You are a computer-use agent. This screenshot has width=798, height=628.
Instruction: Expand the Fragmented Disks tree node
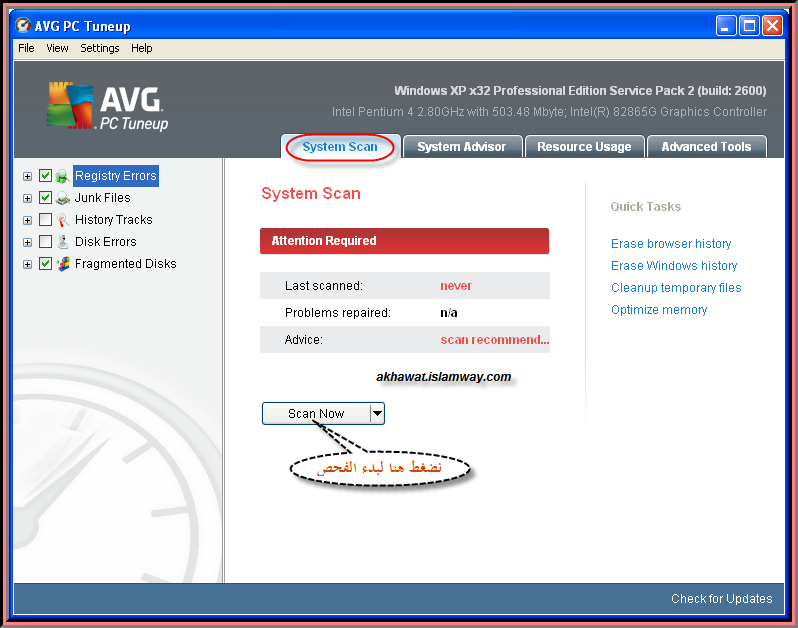pyautogui.click(x=27, y=264)
